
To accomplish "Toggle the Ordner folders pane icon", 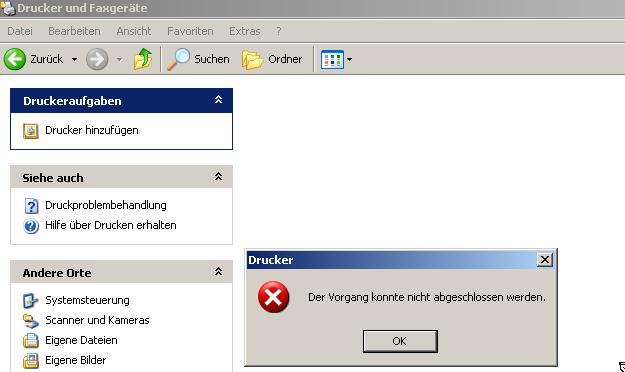I will pos(252,60).
